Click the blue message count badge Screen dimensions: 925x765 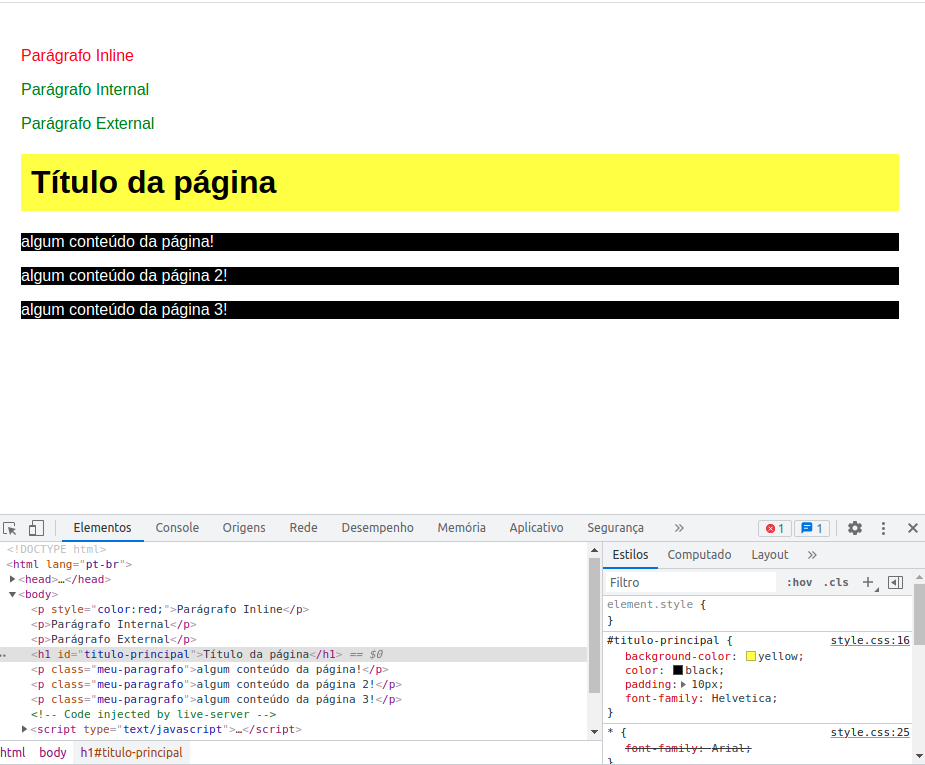(812, 528)
